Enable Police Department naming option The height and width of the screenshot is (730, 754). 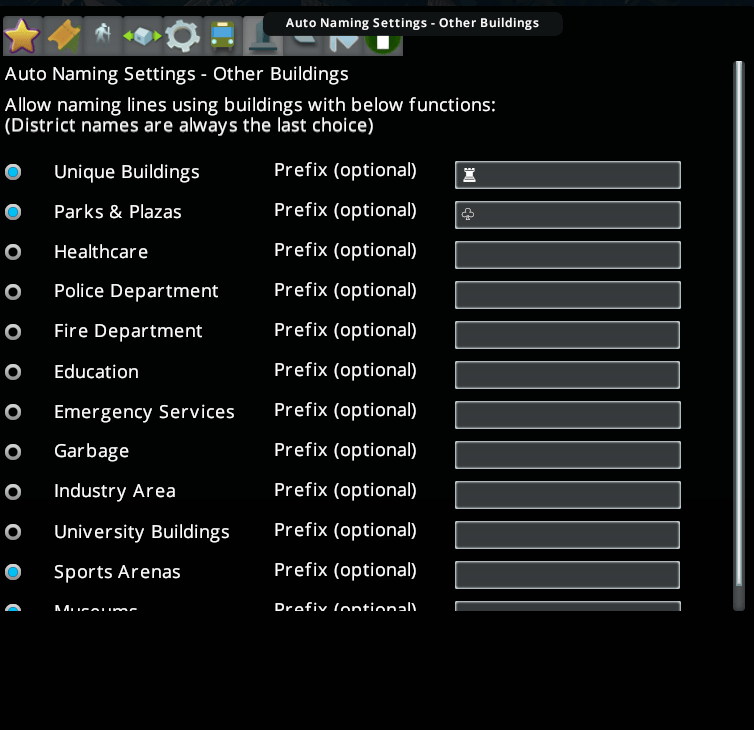click(x=13, y=292)
